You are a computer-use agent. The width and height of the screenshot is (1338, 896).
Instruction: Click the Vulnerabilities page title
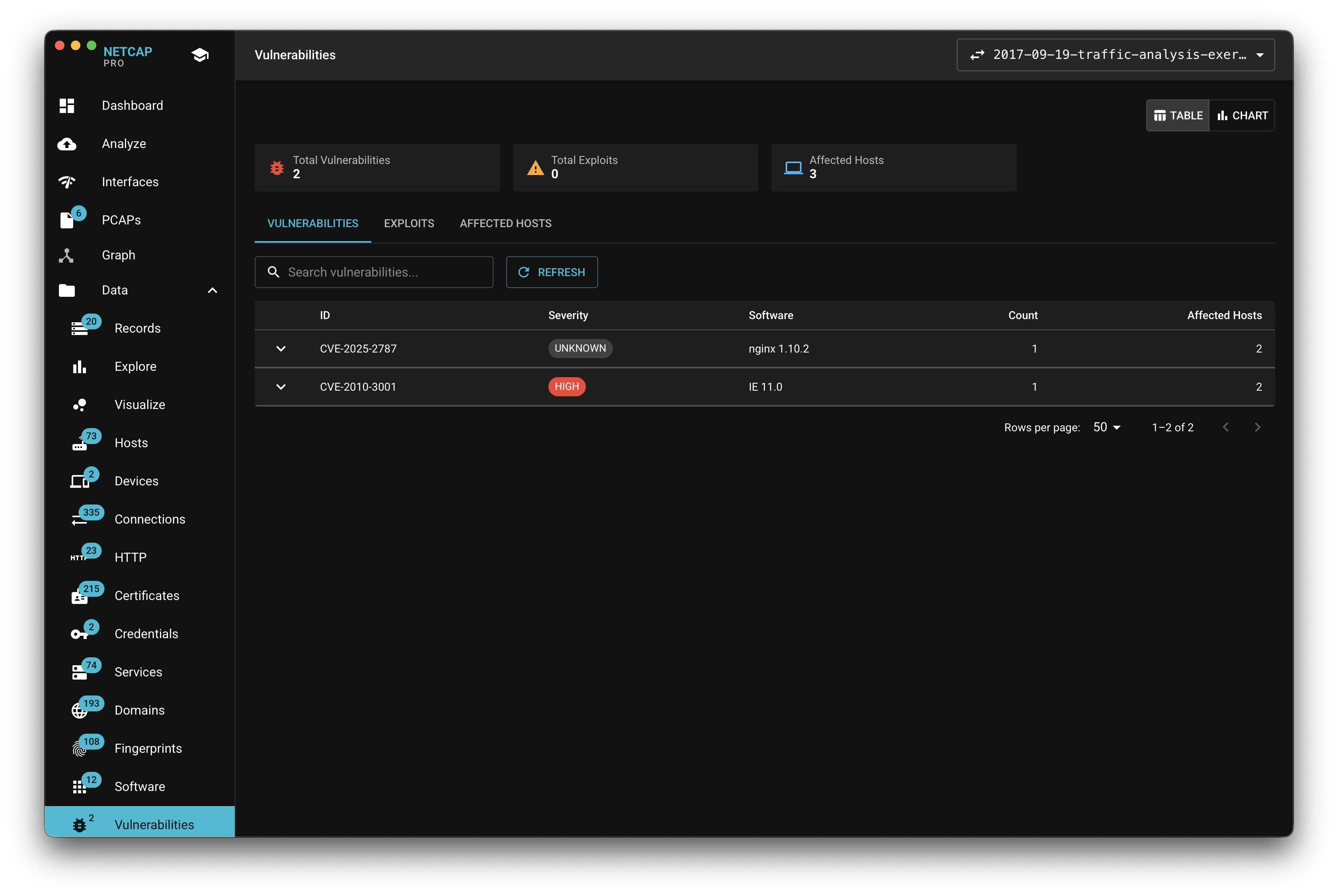(295, 55)
